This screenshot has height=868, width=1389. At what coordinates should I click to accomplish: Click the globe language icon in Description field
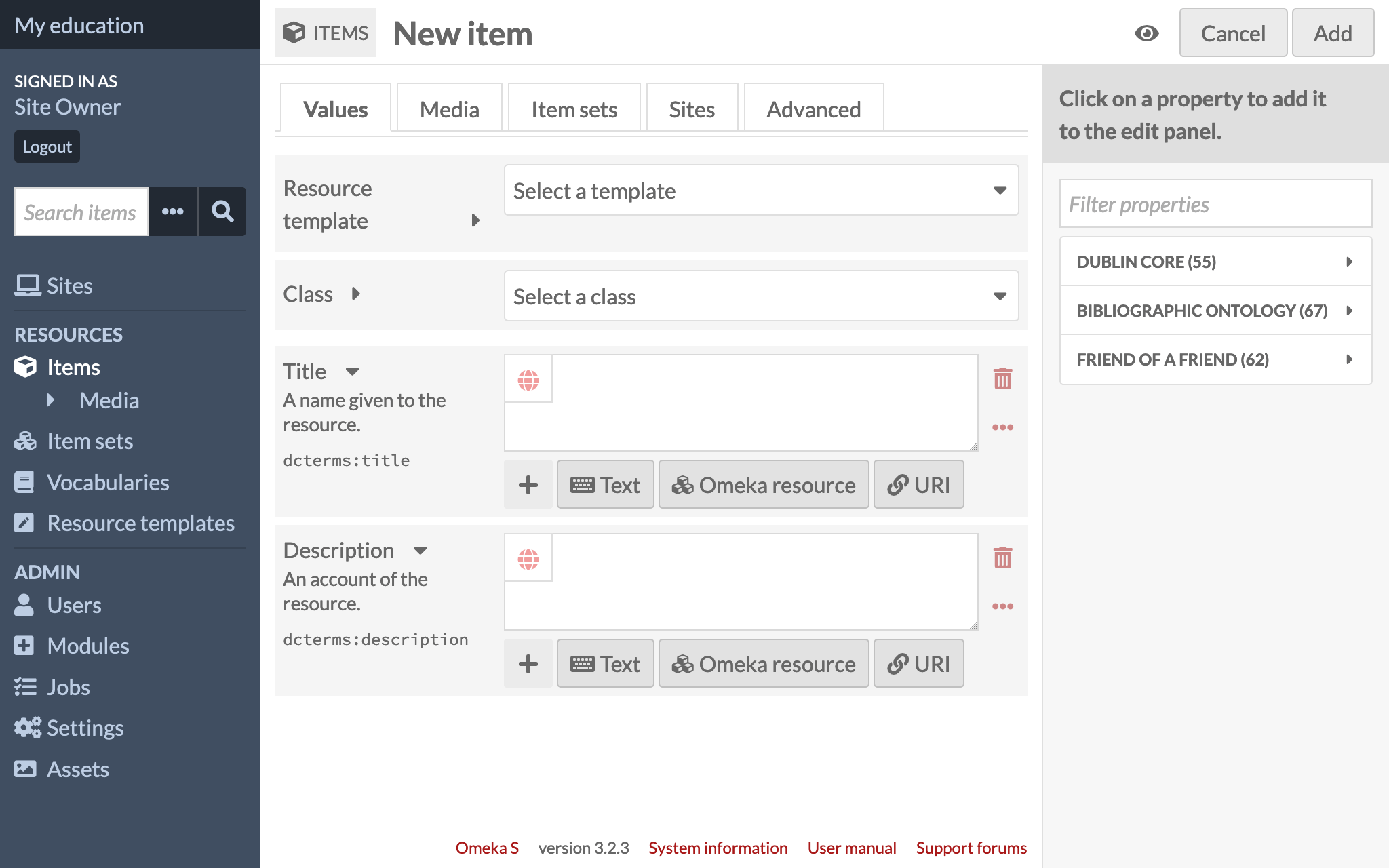pos(528,559)
